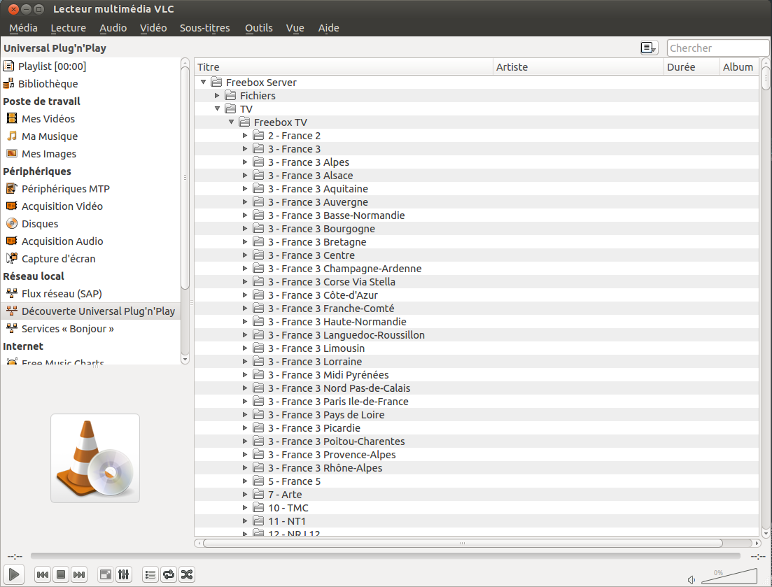The image size is (772, 587).
Task: Open the Outils menu
Action: [x=259, y=28]
